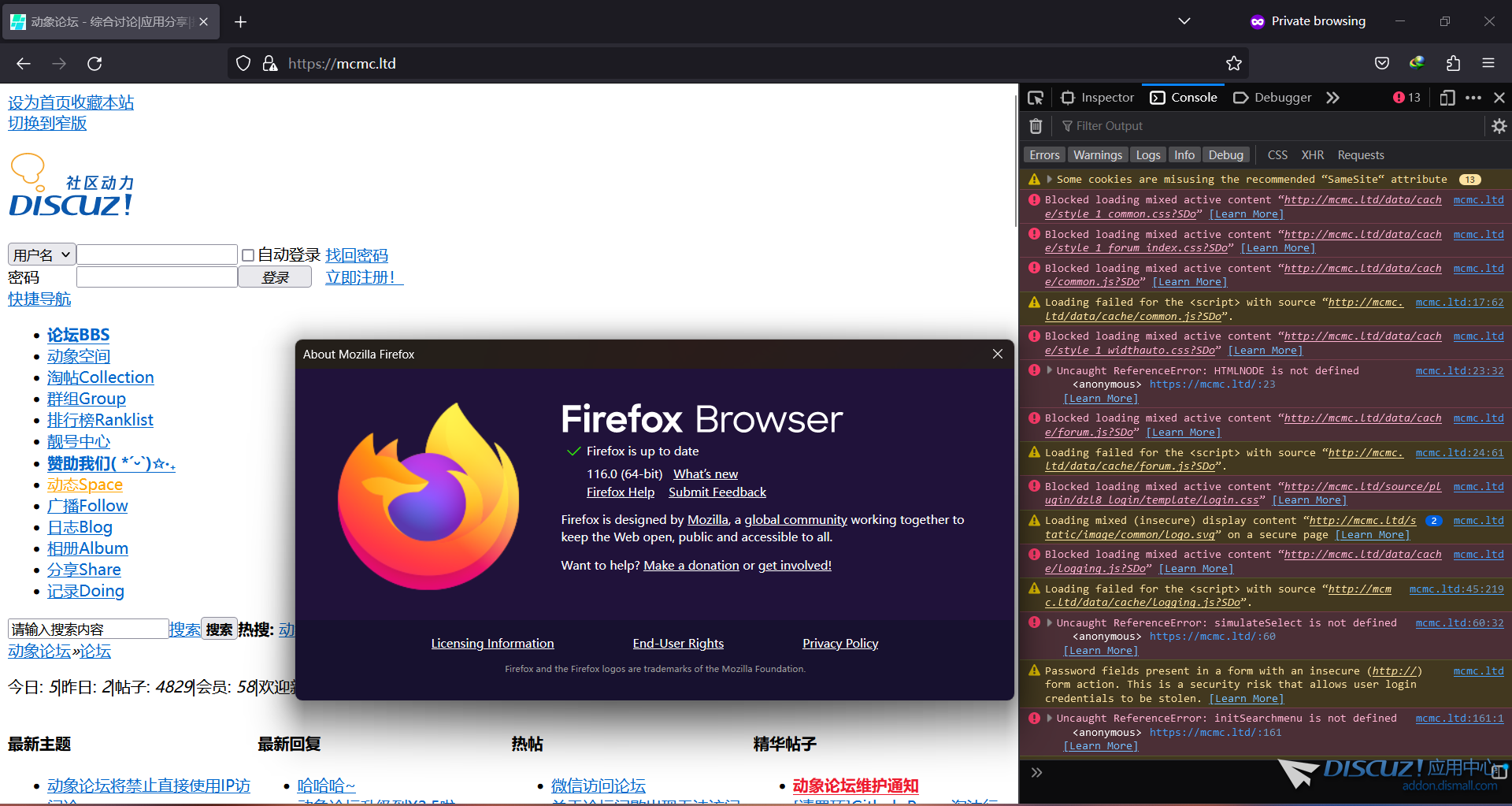Click the 找回密码 link

pyautogui.click(x=357, y=255)
